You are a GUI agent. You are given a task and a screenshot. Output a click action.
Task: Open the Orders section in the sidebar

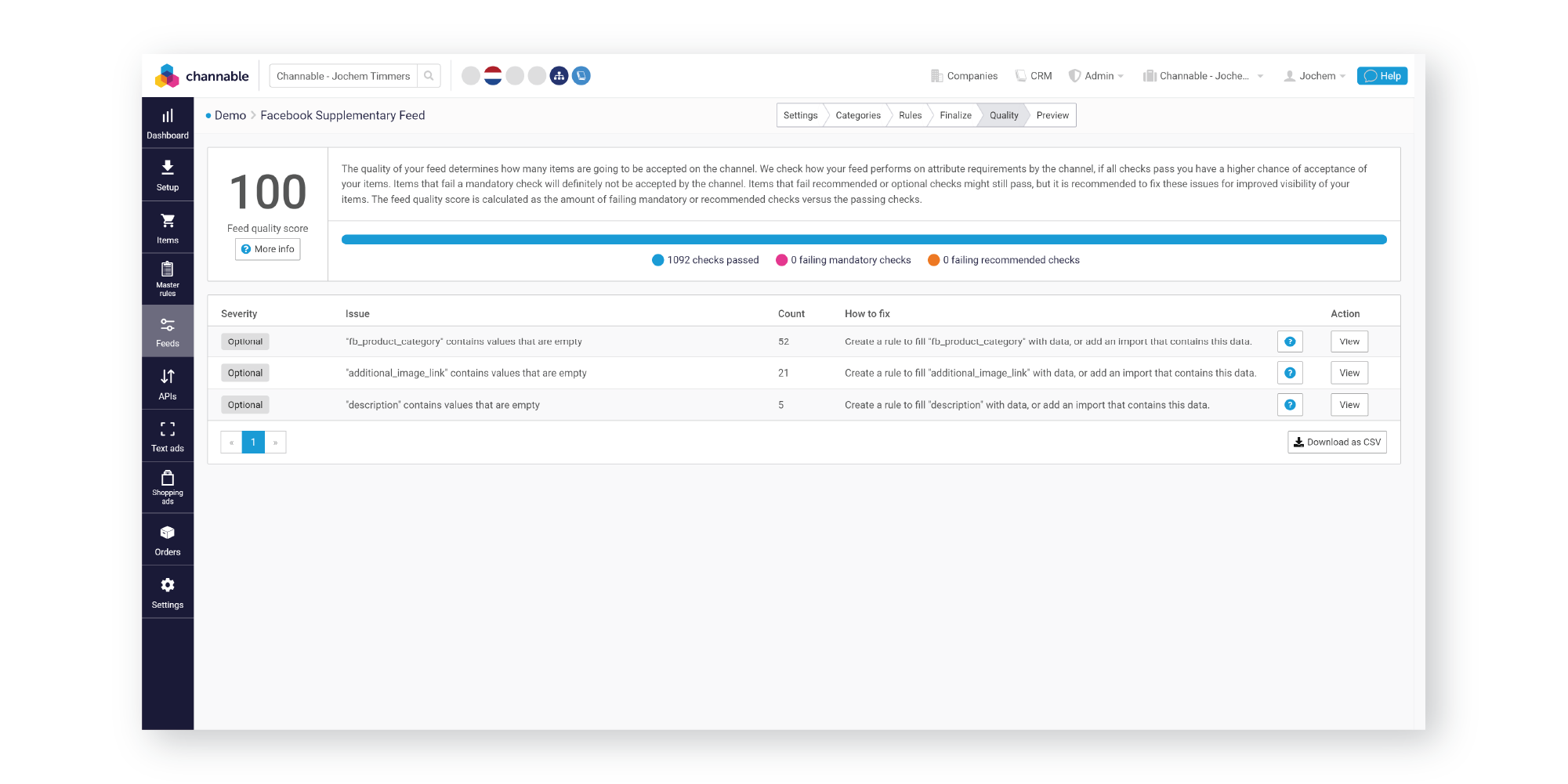pos(167,539)
